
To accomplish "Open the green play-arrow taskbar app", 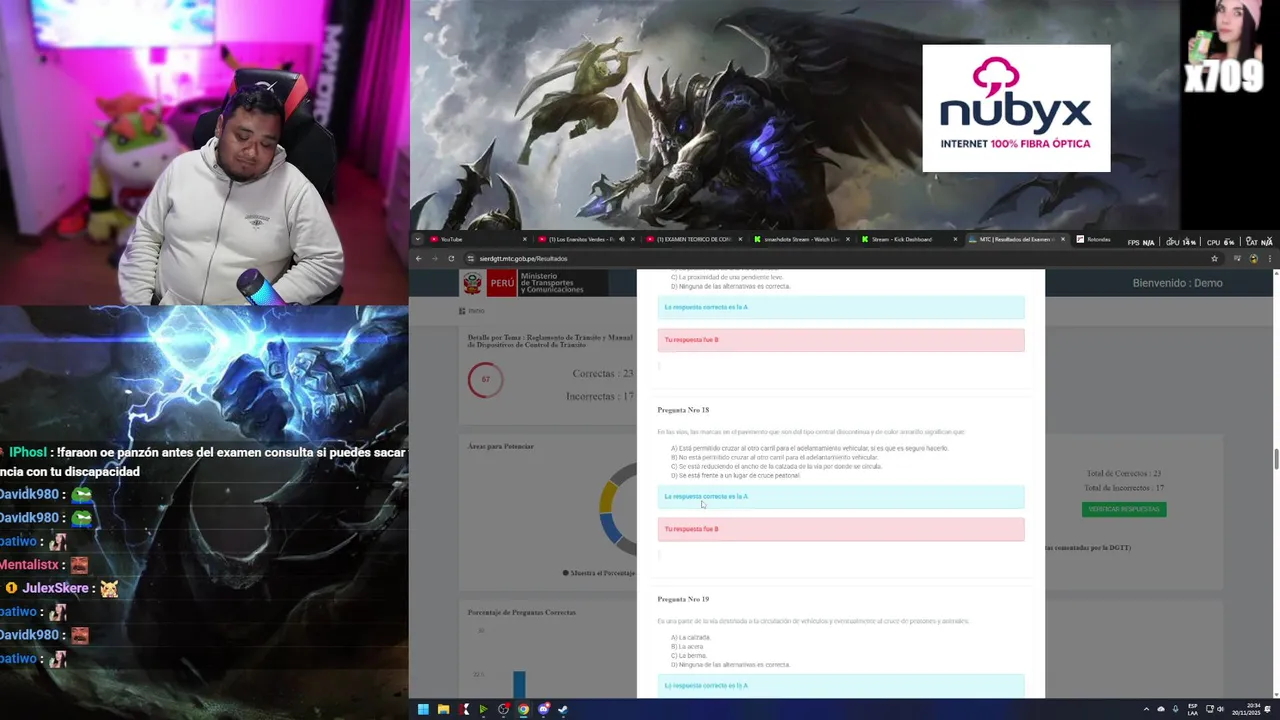I will coord(483,709).
